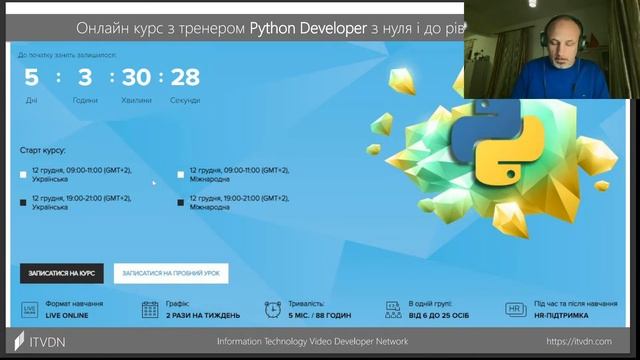The width and height of the screenshot is (640, 360).
Task: Check the 09:00-11:00 Міжнародна course option
Action: pos(180,175)
